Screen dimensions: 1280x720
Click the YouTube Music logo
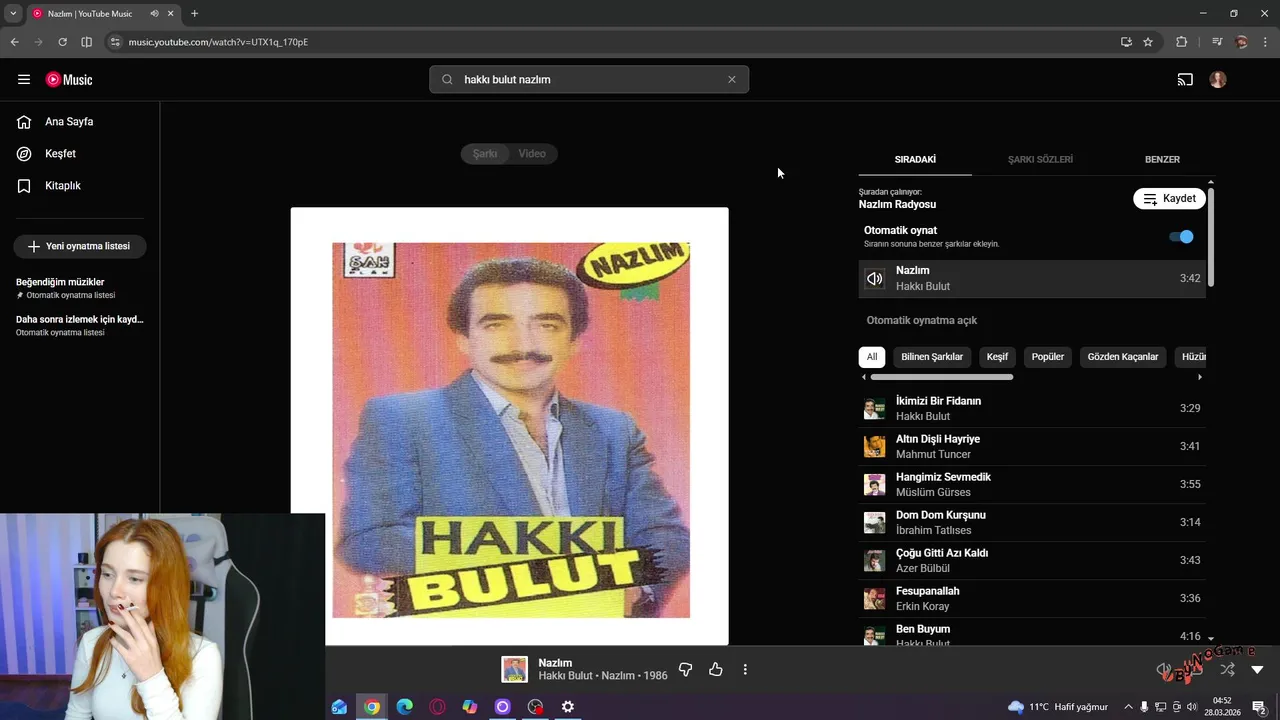(69, 79)
